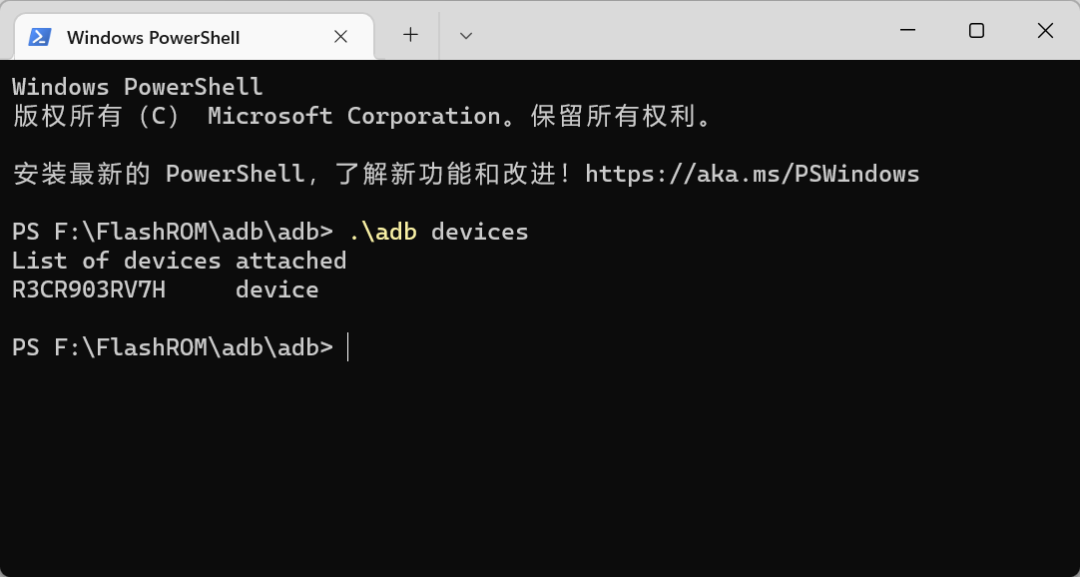Screen dimensions: 1080x577
Task: Open a new tab with the plus button
Action: pyautogui.click(x=410, y=35)
